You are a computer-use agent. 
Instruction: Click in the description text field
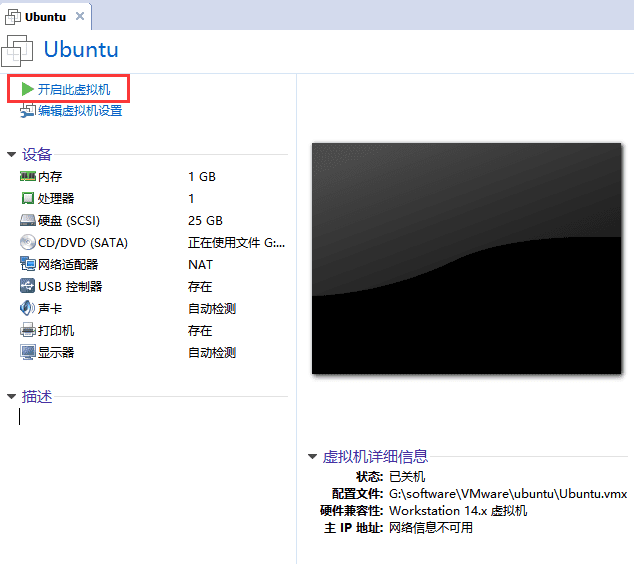(x=154, y=417)
